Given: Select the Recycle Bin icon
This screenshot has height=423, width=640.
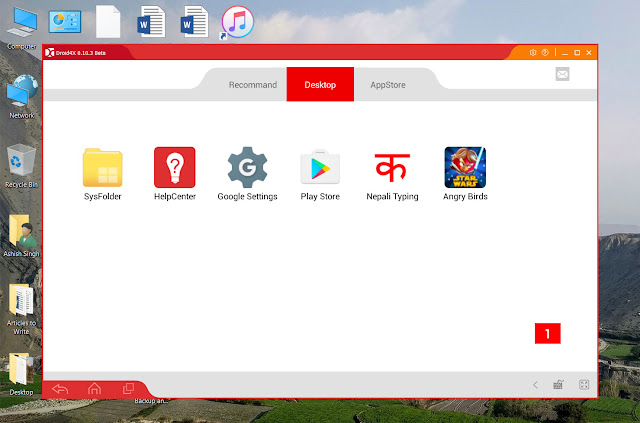Looking at the screenshot, I should pyautogui.click(x=21, y=166).
